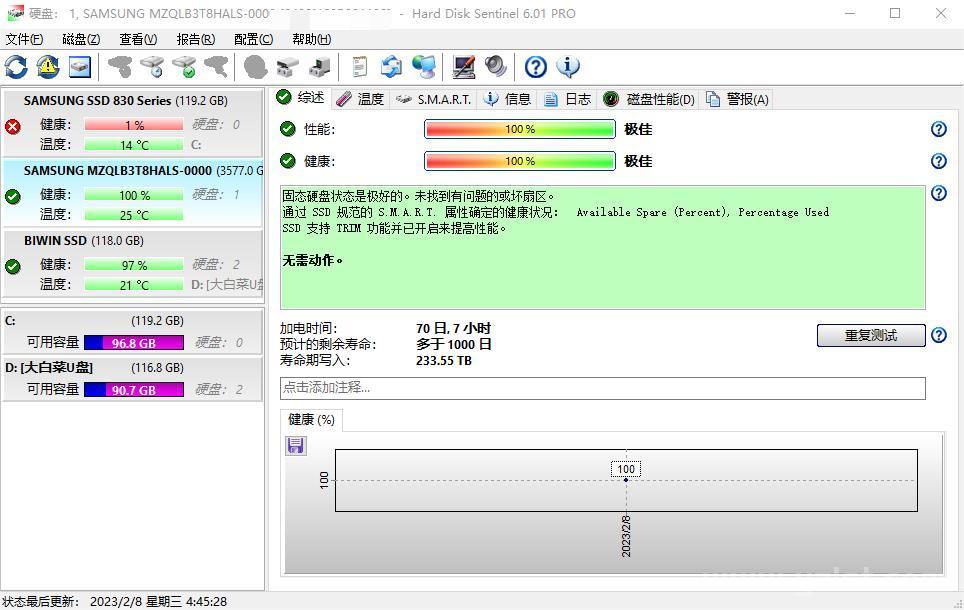Switch to the 信息 tab
The width and height of the screenshot is (964, 610).
[x=508, y=99]
